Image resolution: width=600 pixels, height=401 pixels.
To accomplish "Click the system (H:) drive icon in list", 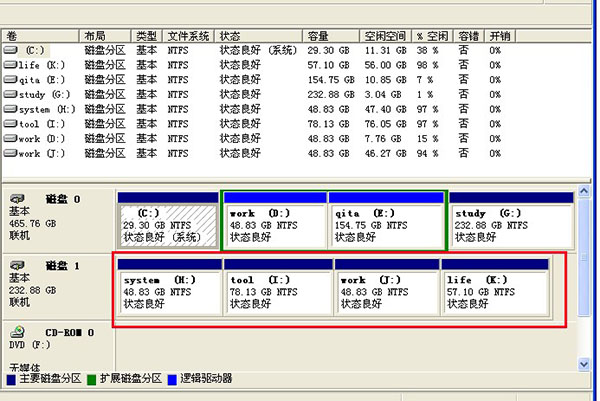I will [11, 110].
